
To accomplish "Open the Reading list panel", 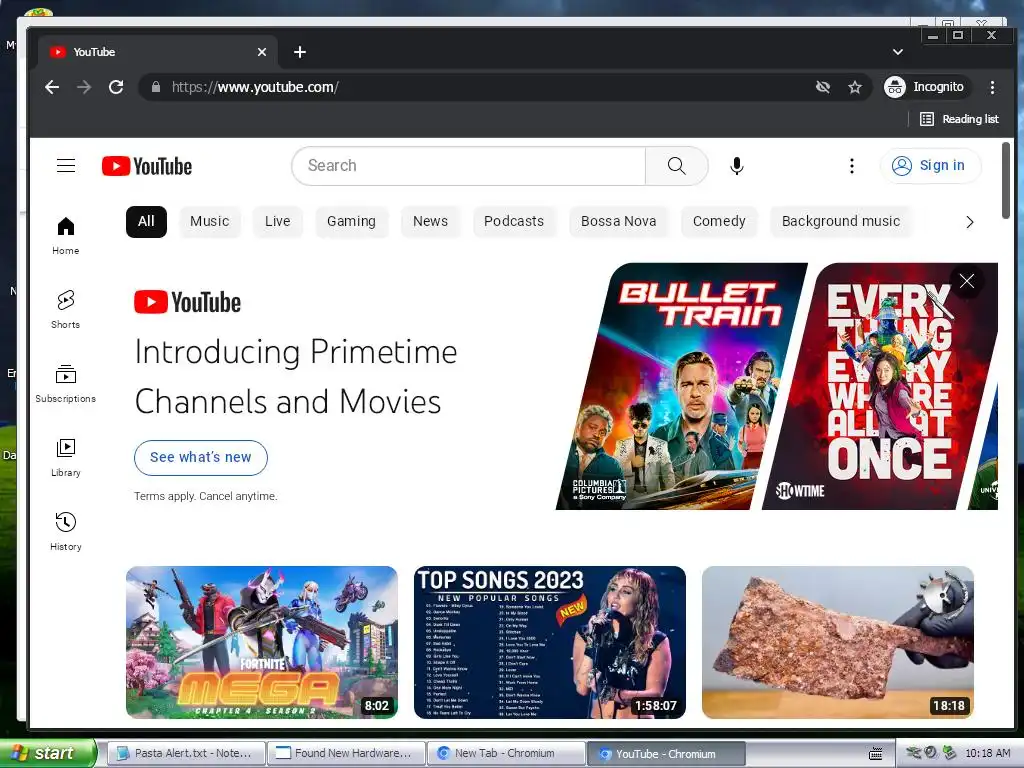I will 959,119.
